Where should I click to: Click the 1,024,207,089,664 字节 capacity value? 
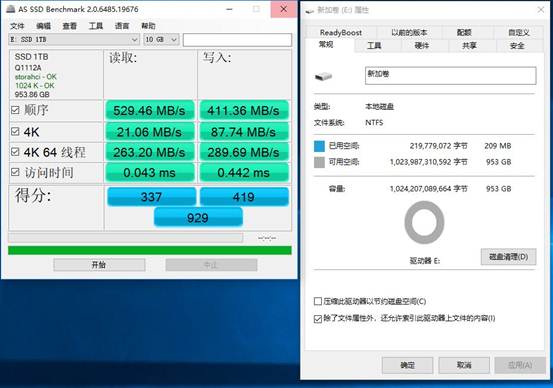tap(429, 189)
